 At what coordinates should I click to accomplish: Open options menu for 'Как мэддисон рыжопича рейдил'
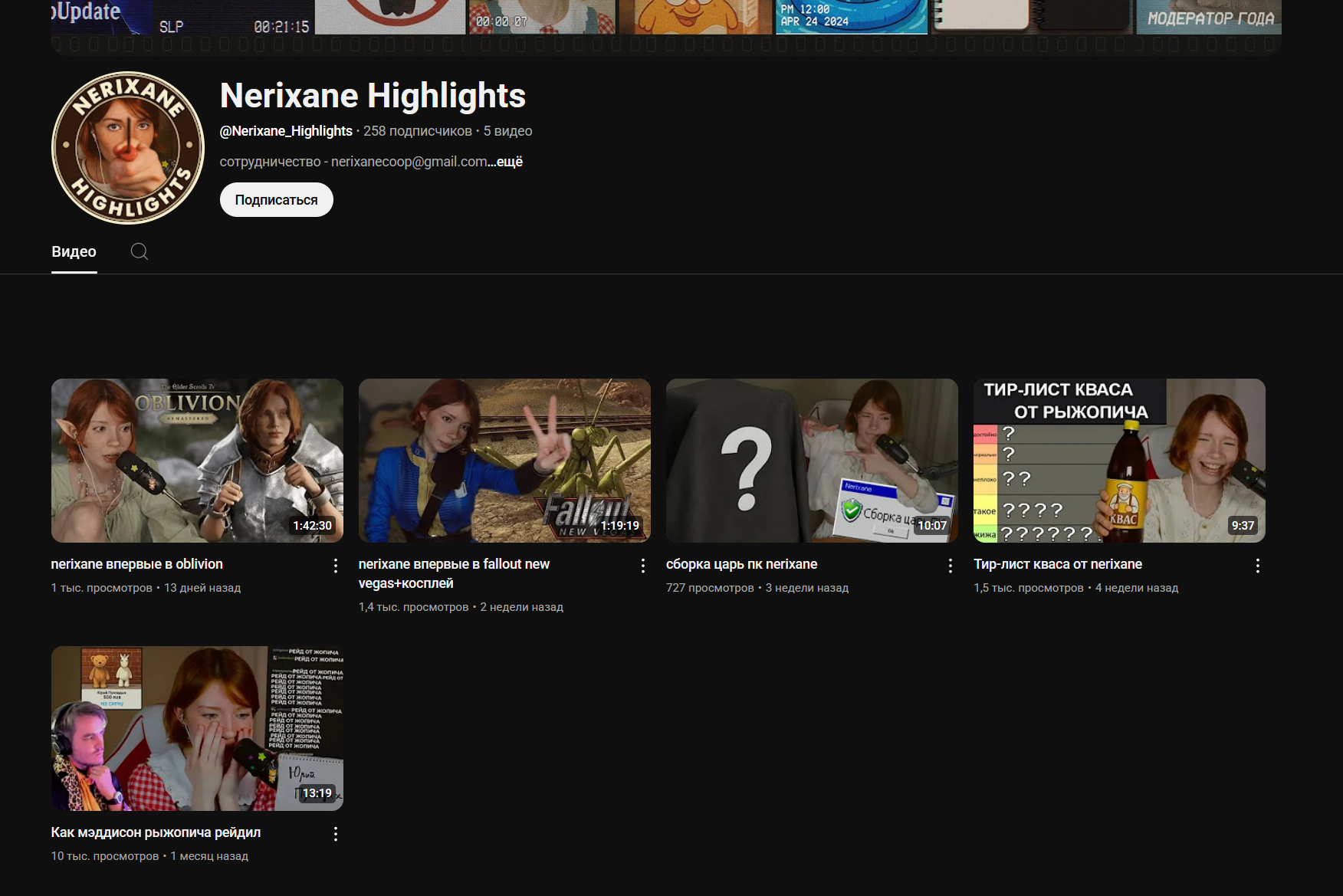click(x=336, y=834)
